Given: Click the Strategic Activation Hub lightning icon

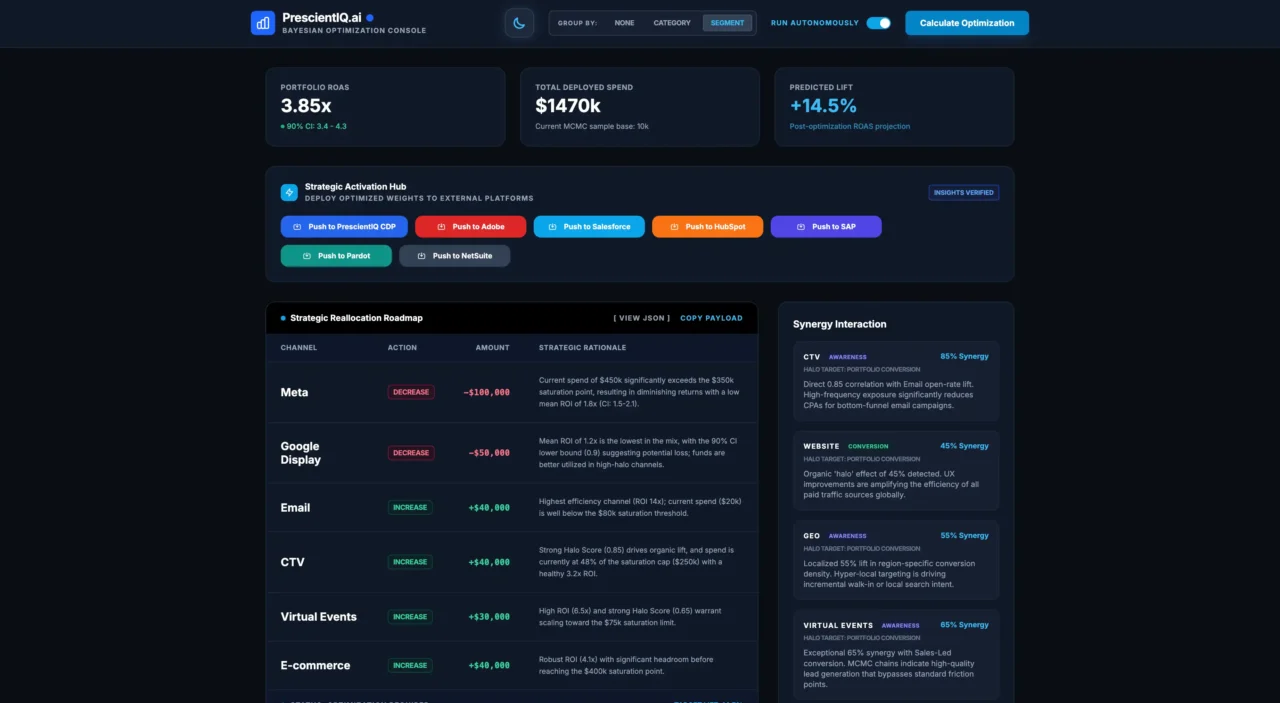Looking at the screenshot, I should click(289, 192).
